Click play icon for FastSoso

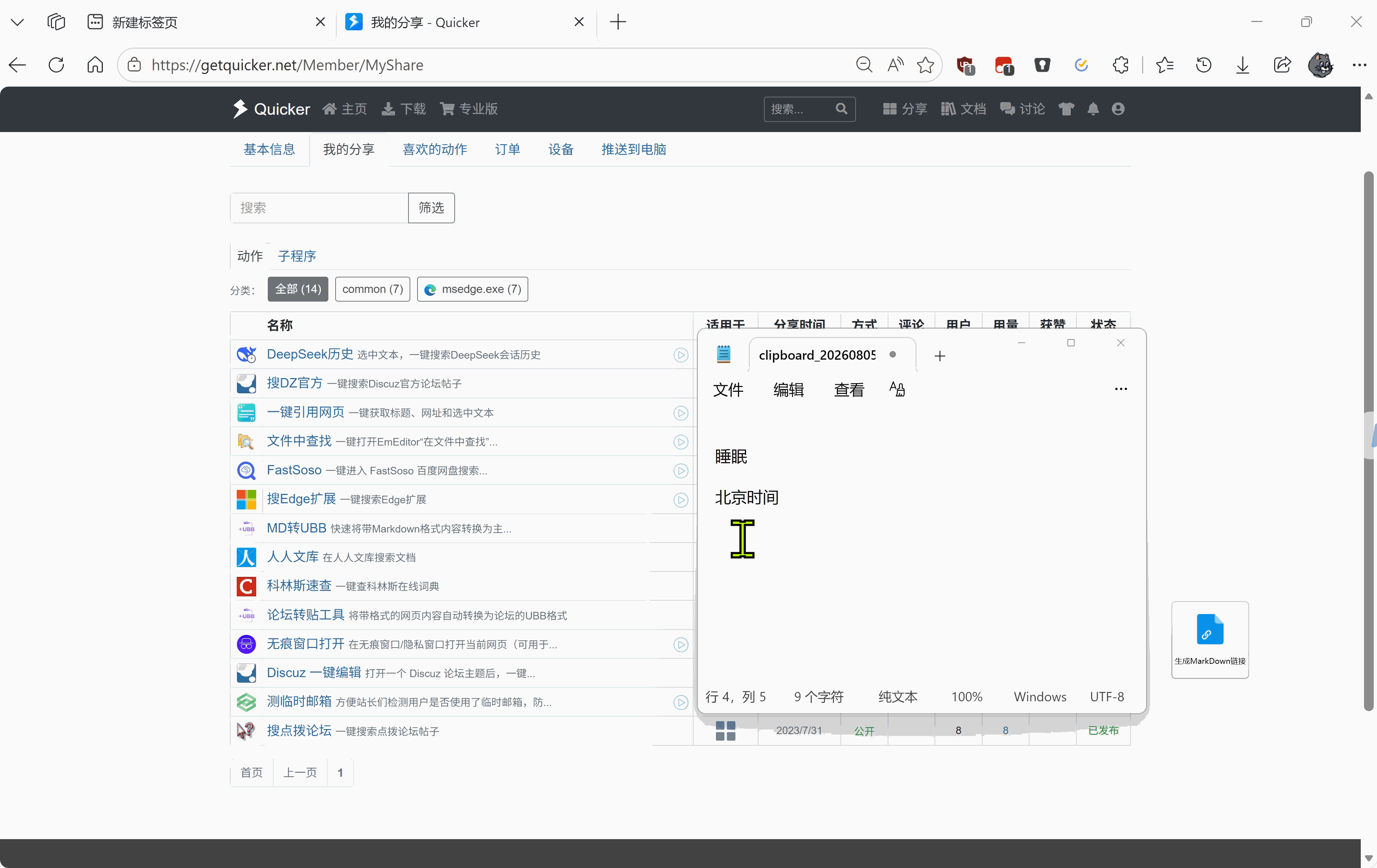tap(681, 470)
